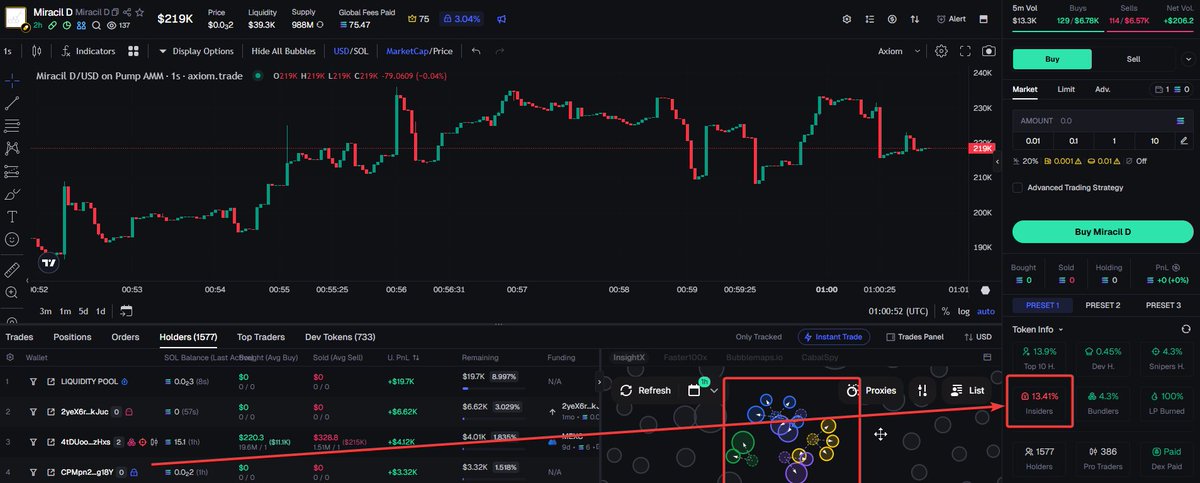Viewport: 1200px width, 483px height.
Task: Select the zoom-in tool in chart sidebar
Action: [12, 293]
